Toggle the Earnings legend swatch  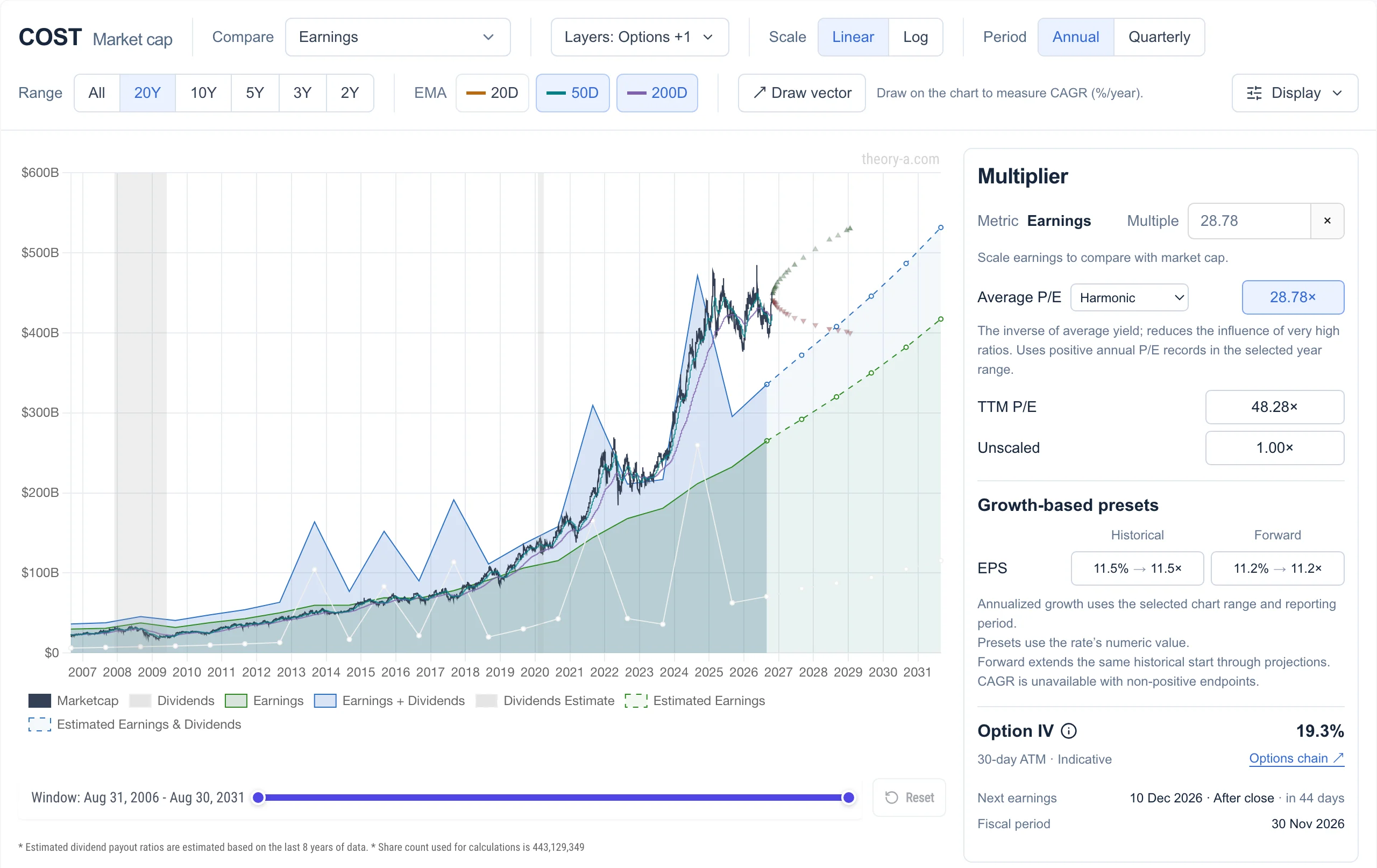[x=236, y=700]
